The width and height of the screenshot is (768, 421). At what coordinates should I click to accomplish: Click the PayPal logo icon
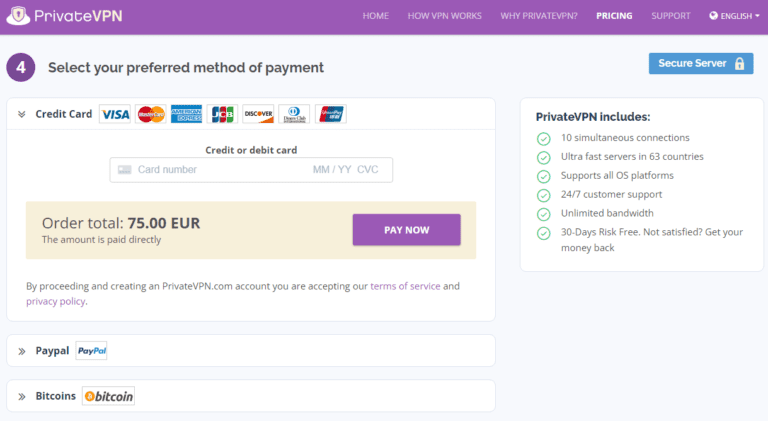(x=91, y=351)
